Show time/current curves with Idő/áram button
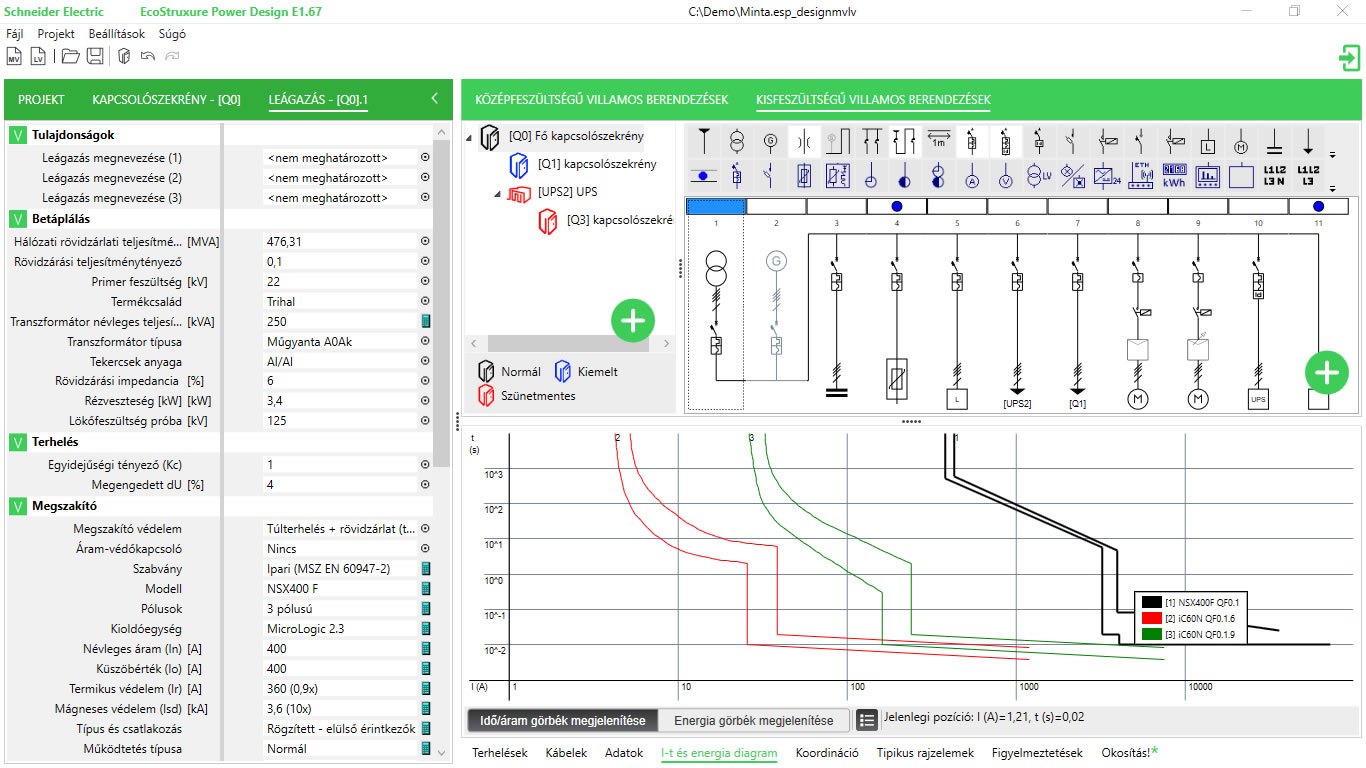The height and width of the screenshot is (768, 1366). pos(562,720)
